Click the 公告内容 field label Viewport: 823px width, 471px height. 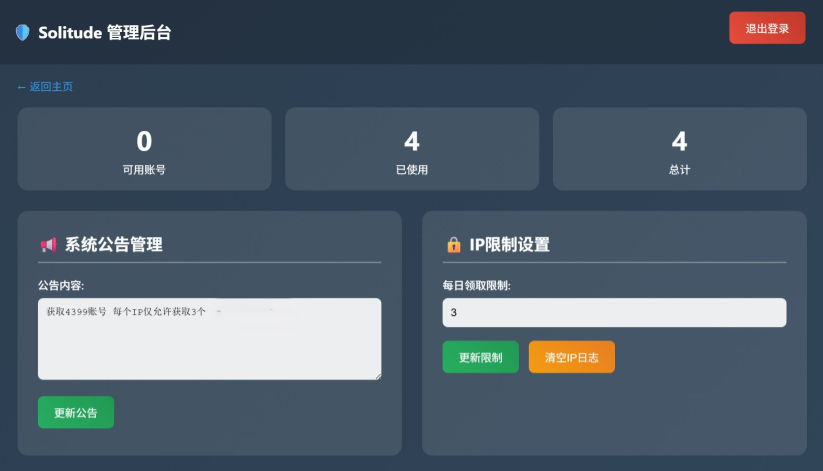[x=61, y=285]
